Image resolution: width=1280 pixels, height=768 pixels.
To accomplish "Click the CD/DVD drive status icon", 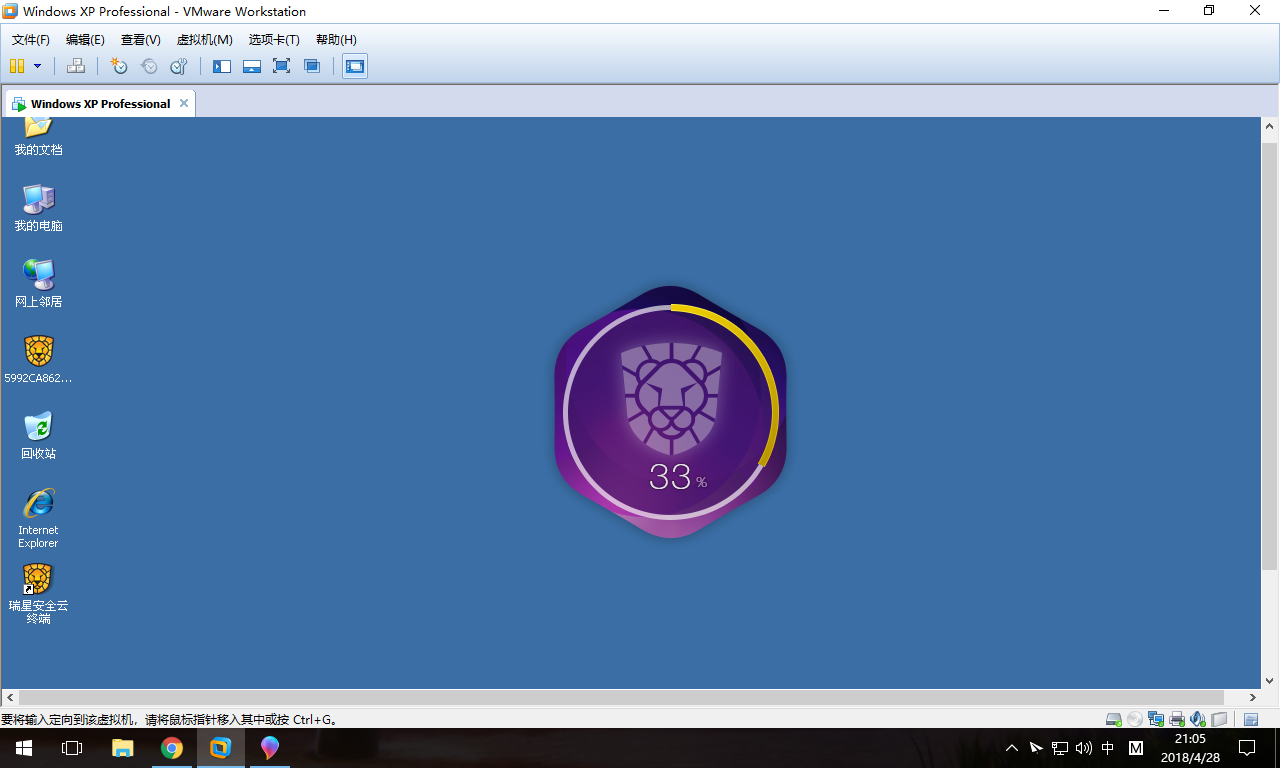I will 1134,718.
